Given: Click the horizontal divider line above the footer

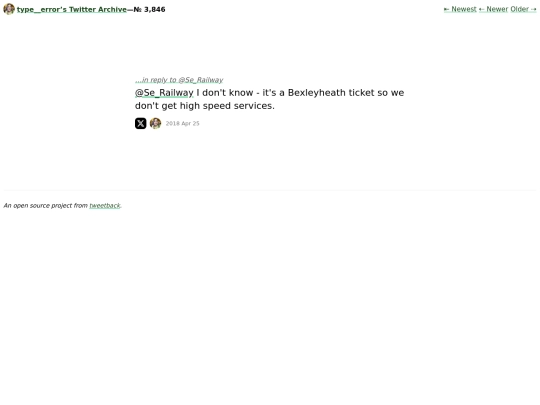Looking at the screenshot, I should pyautogui.click(x=270, y=190).
